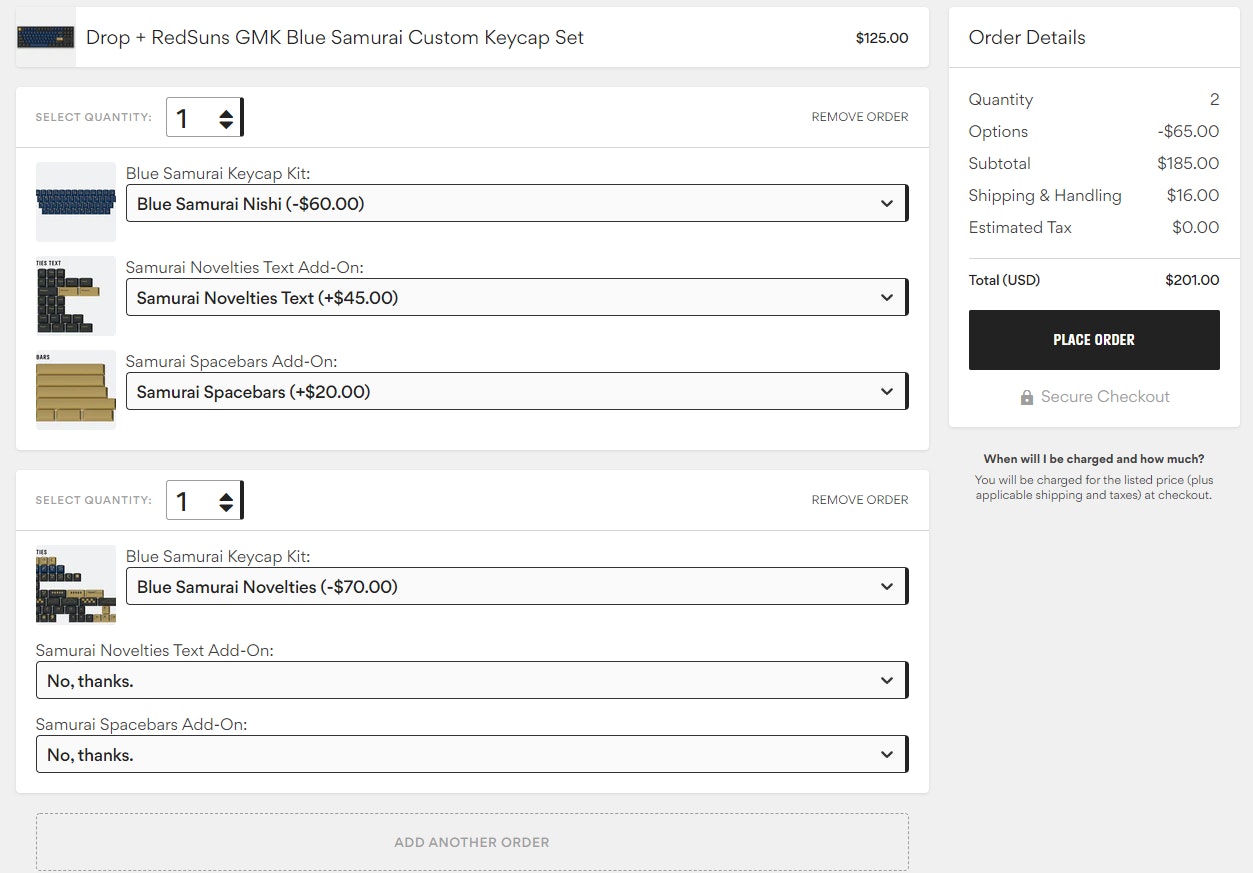Click the Blue Samurai Nishi kit thumbnail
The height and width of the screenshot is (873, 1253).
[x=76, y=202]
